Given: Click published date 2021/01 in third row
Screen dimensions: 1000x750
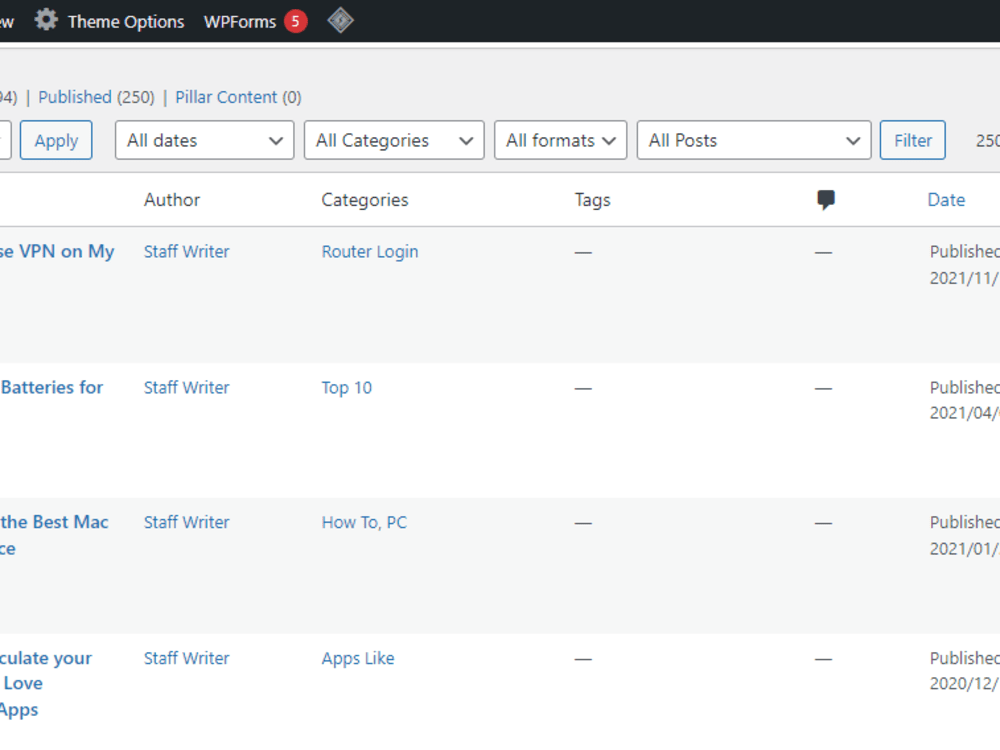Looking at the screenshot, I should [x=964, y=548].
